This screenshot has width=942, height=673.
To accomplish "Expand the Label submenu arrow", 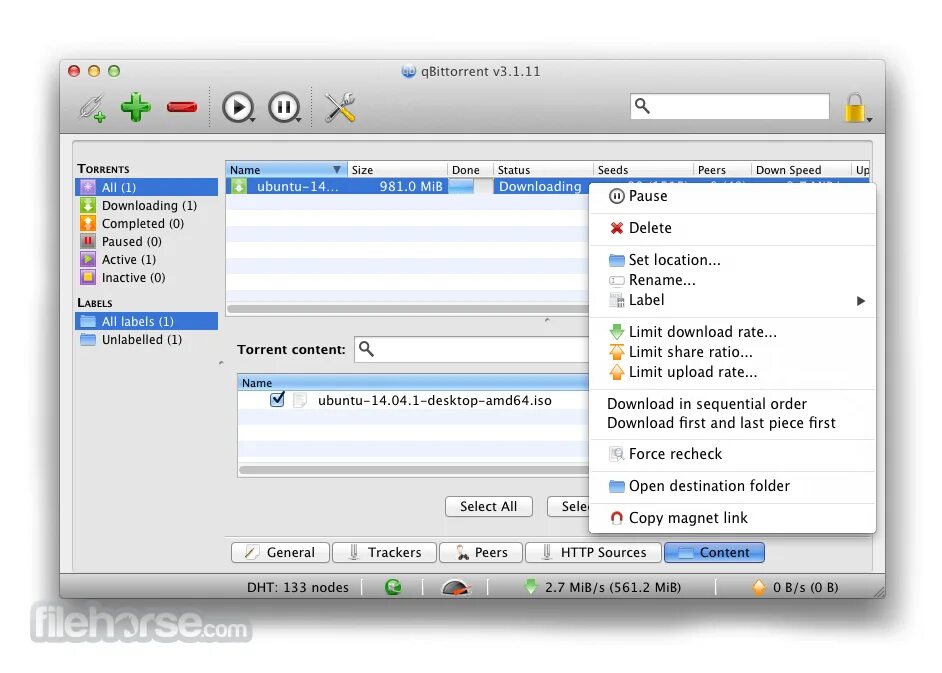I will [x=860, y=300].
